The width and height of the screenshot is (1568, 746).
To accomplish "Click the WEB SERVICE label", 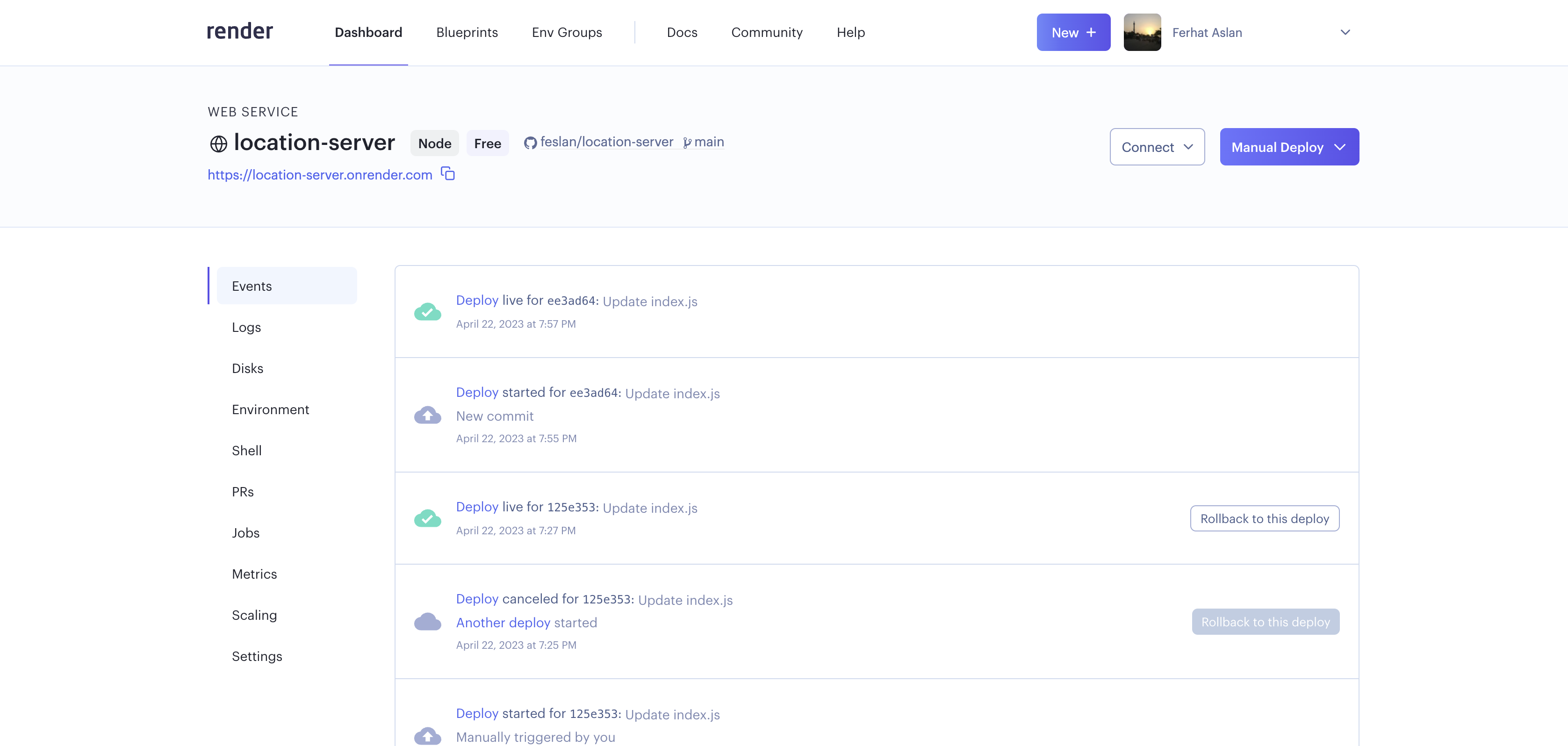I will pos(252,112).
